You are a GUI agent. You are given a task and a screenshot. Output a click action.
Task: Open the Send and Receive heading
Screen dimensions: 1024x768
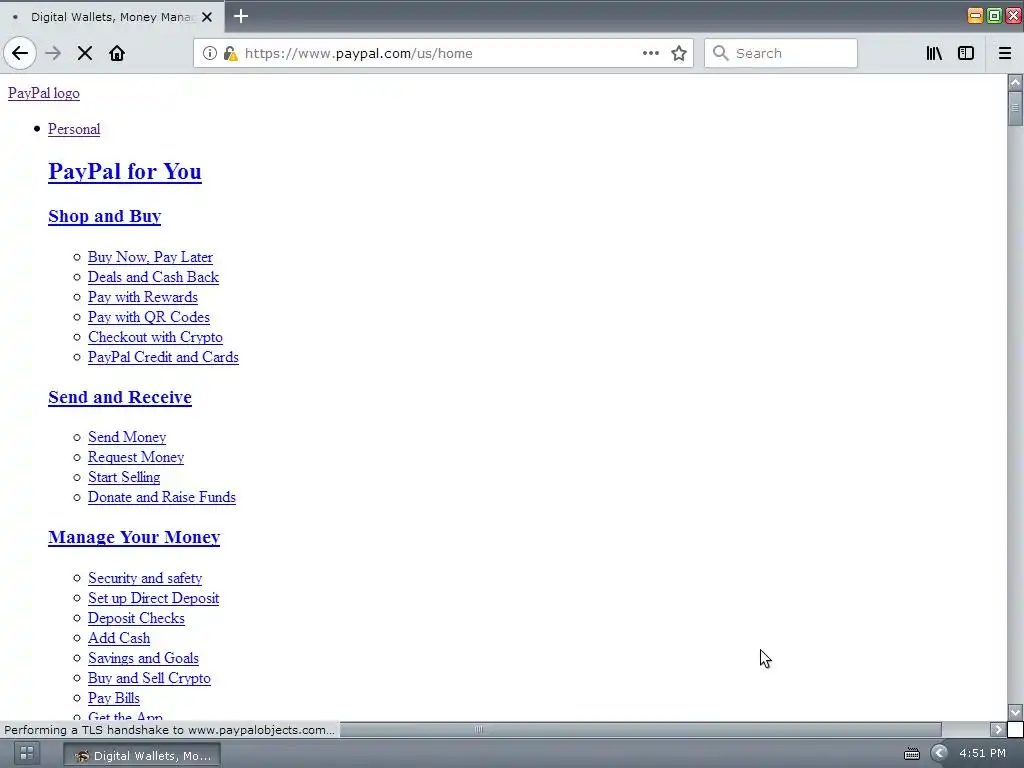tap(120, 397)
